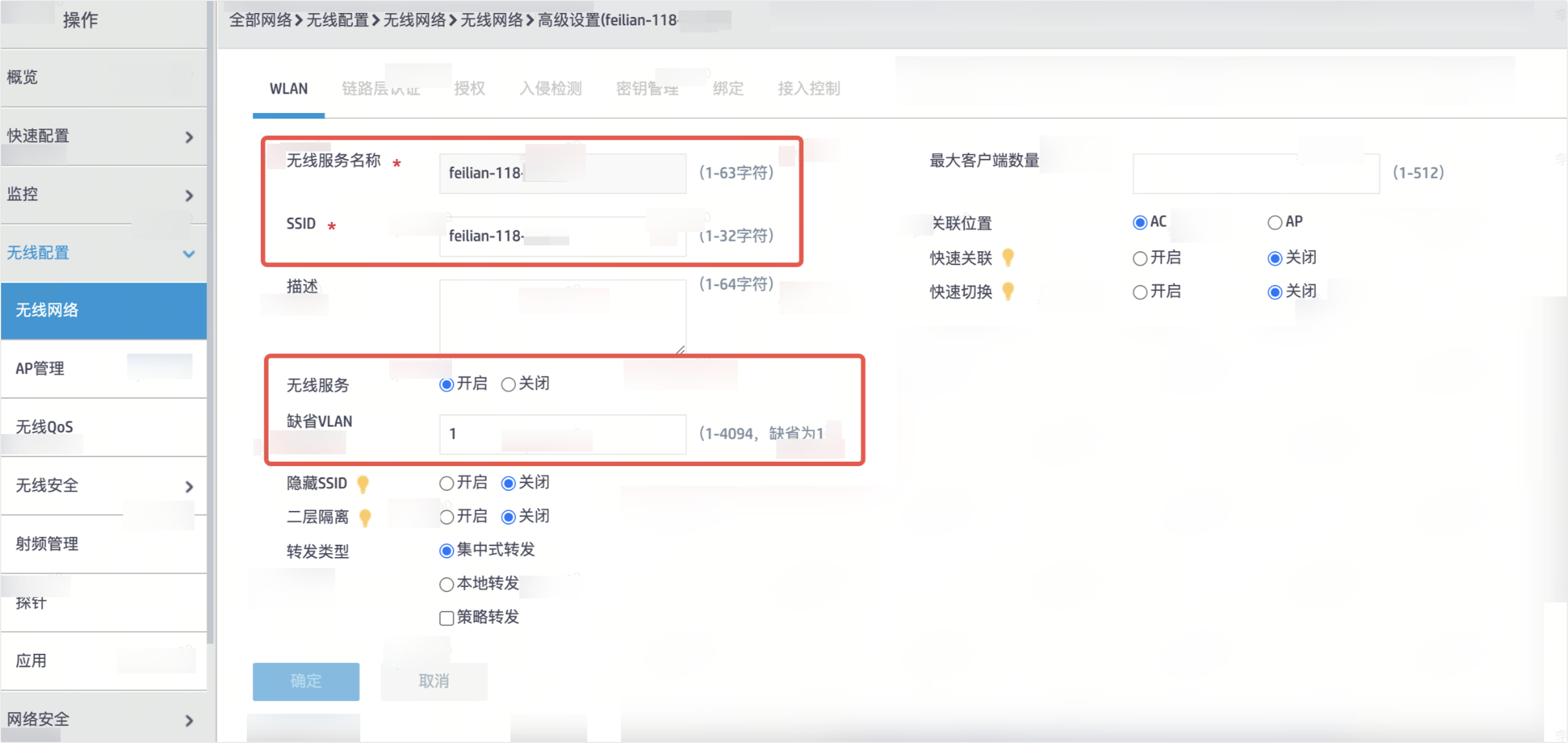Choose 集中式转发 forwarding type
Image resolution: width=1568 pixels, height=743 pixels.
(446, 550)
